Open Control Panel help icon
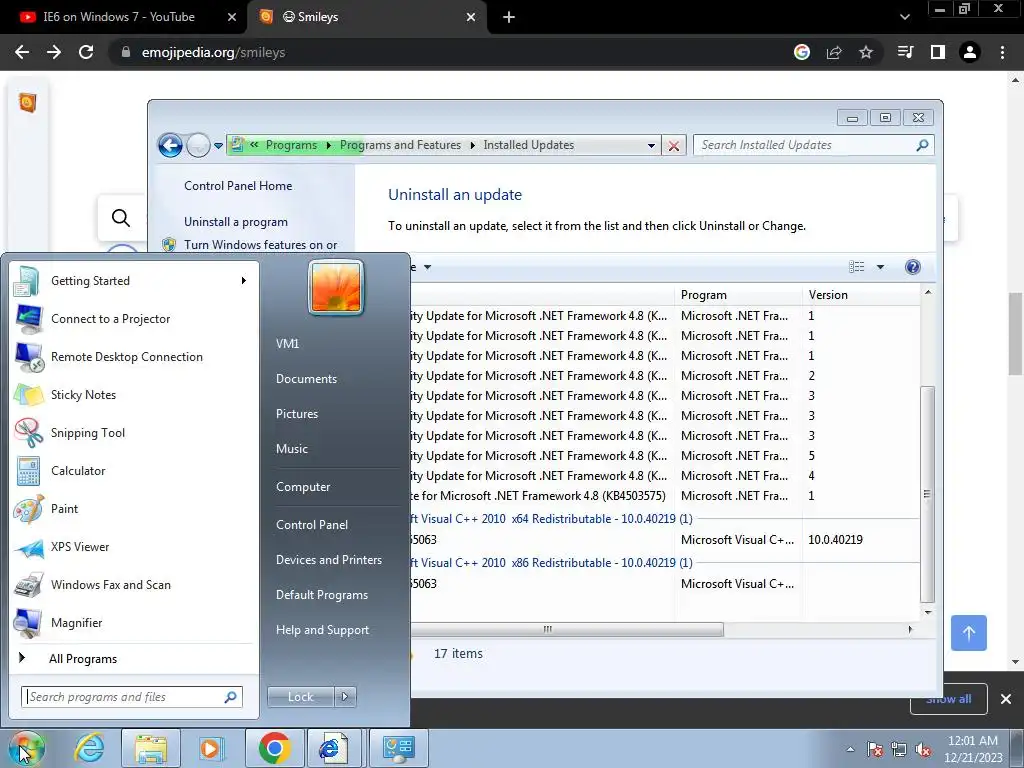 [913, 267]
